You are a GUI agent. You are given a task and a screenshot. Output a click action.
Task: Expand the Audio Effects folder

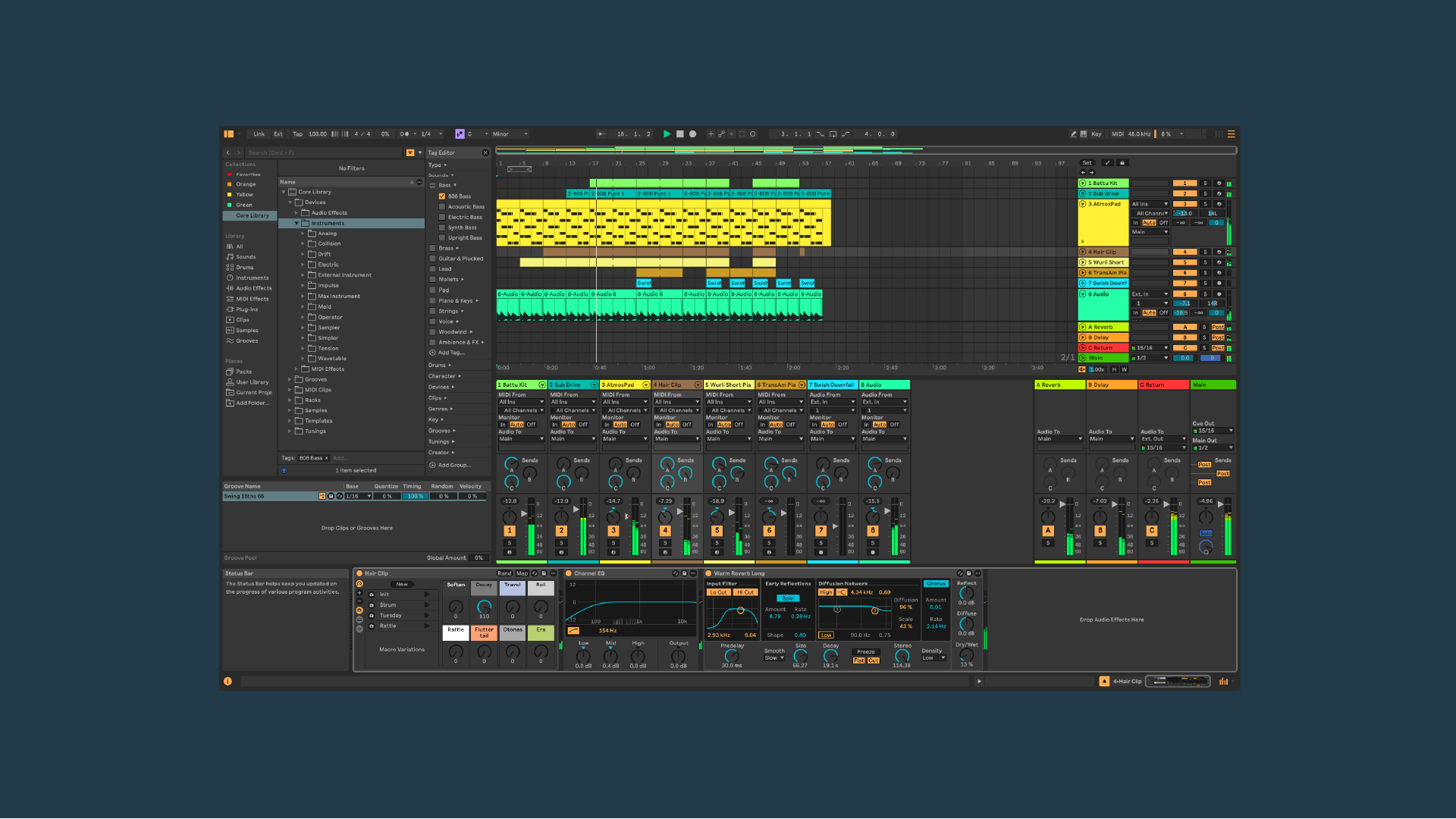tap(297, 213)
